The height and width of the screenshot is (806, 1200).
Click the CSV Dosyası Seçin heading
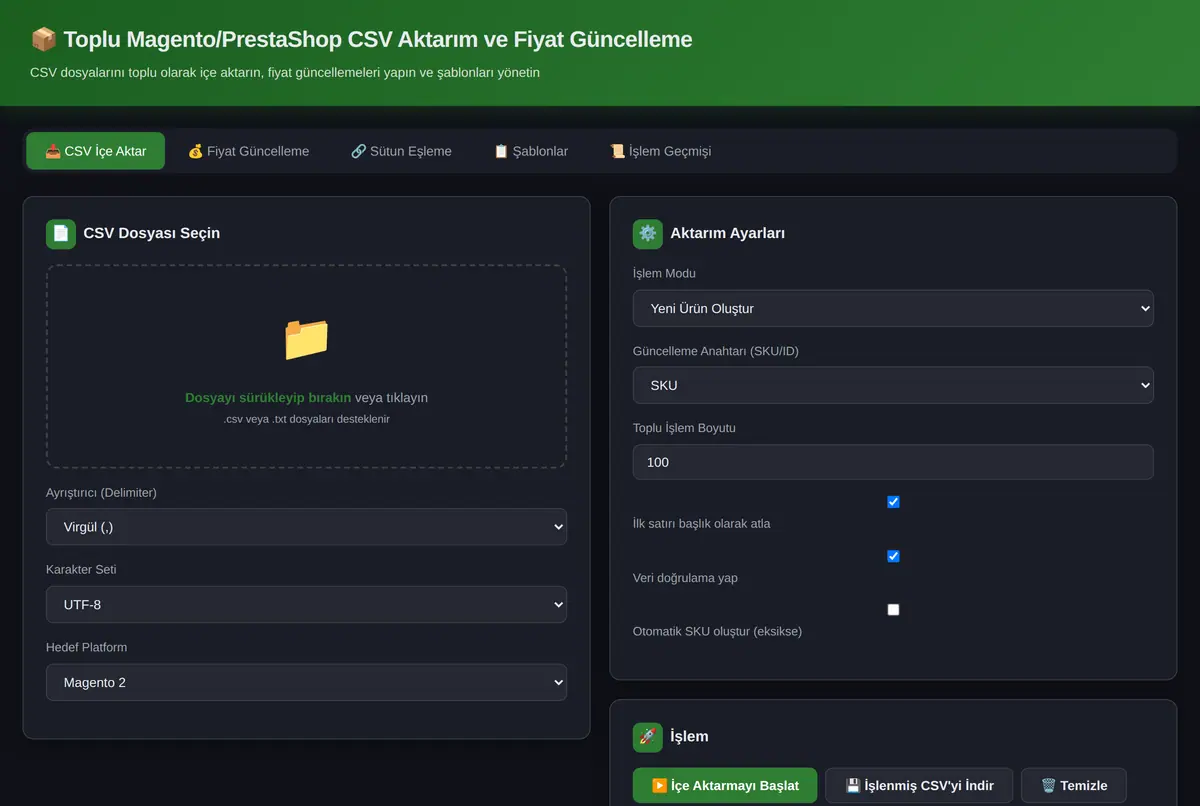coord(152,234)
